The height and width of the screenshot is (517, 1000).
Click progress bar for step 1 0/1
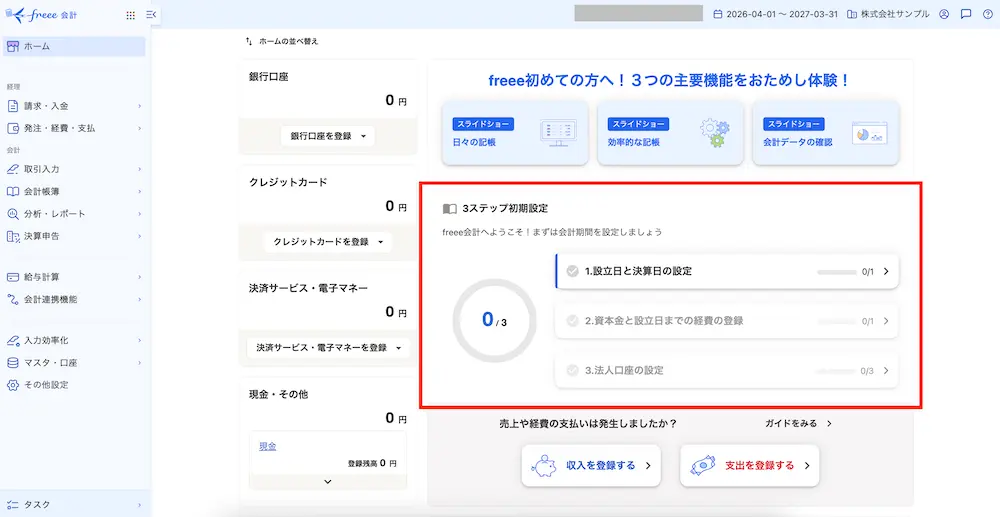[x=837, y=272]
